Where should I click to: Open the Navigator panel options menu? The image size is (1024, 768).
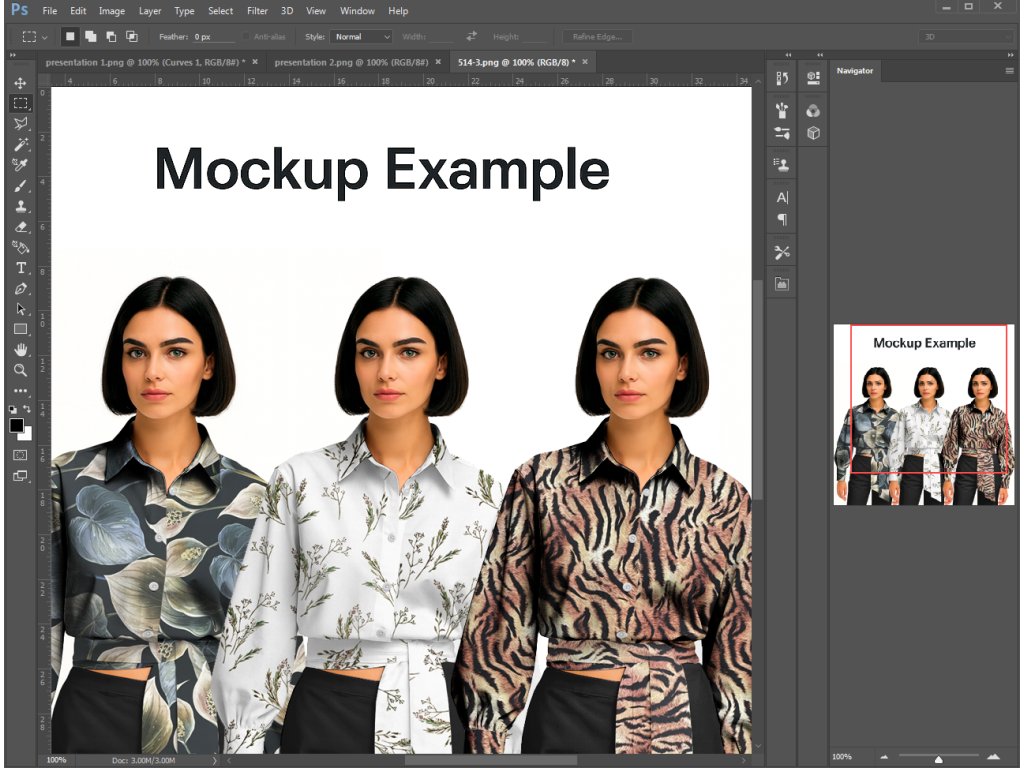(x=1009, y=71)
